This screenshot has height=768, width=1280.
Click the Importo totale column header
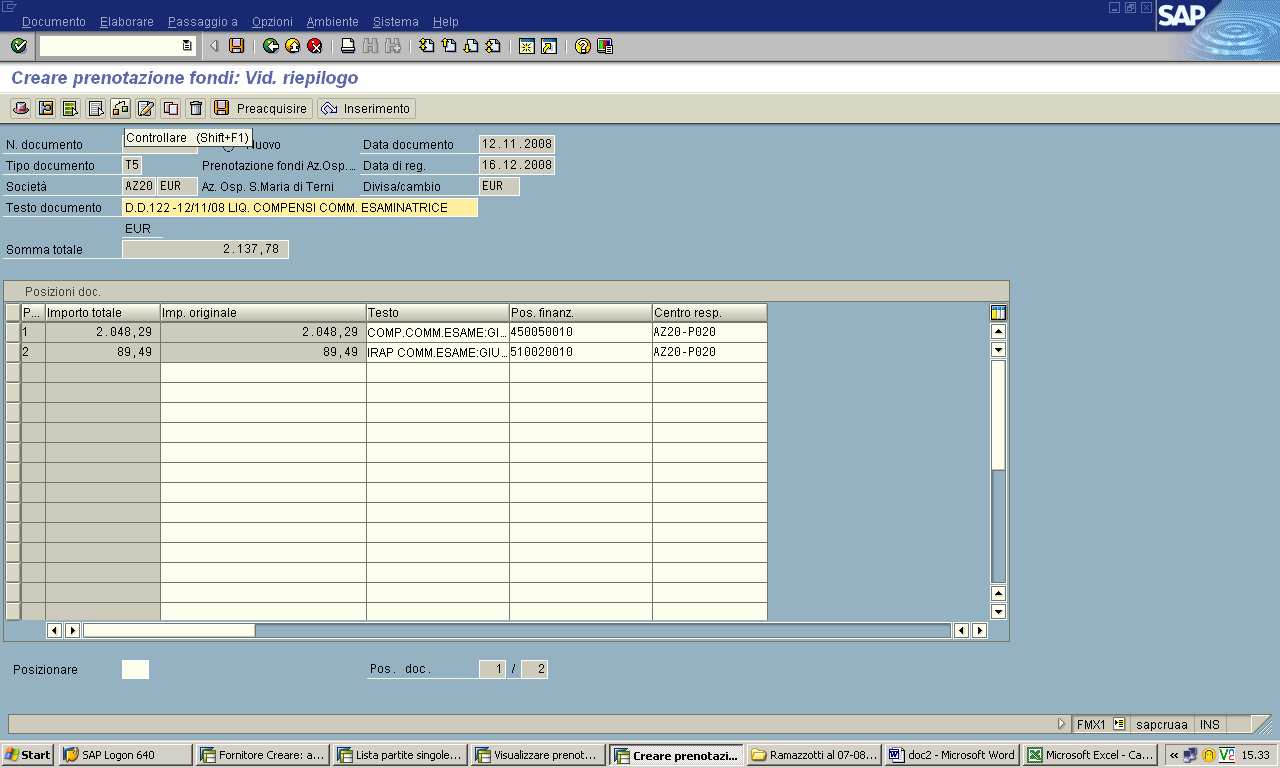coord(103,313)
